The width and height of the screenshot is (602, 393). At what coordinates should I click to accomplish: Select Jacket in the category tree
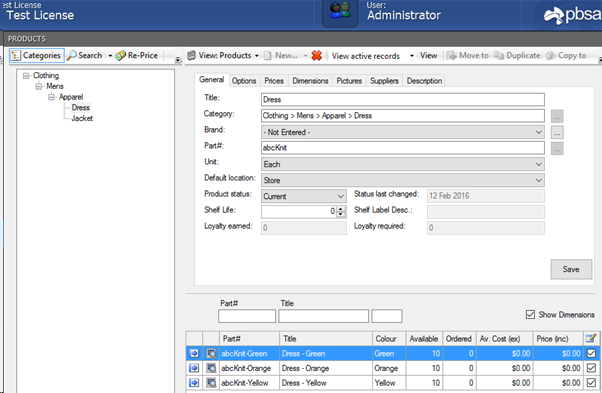[x=82, y=118]
